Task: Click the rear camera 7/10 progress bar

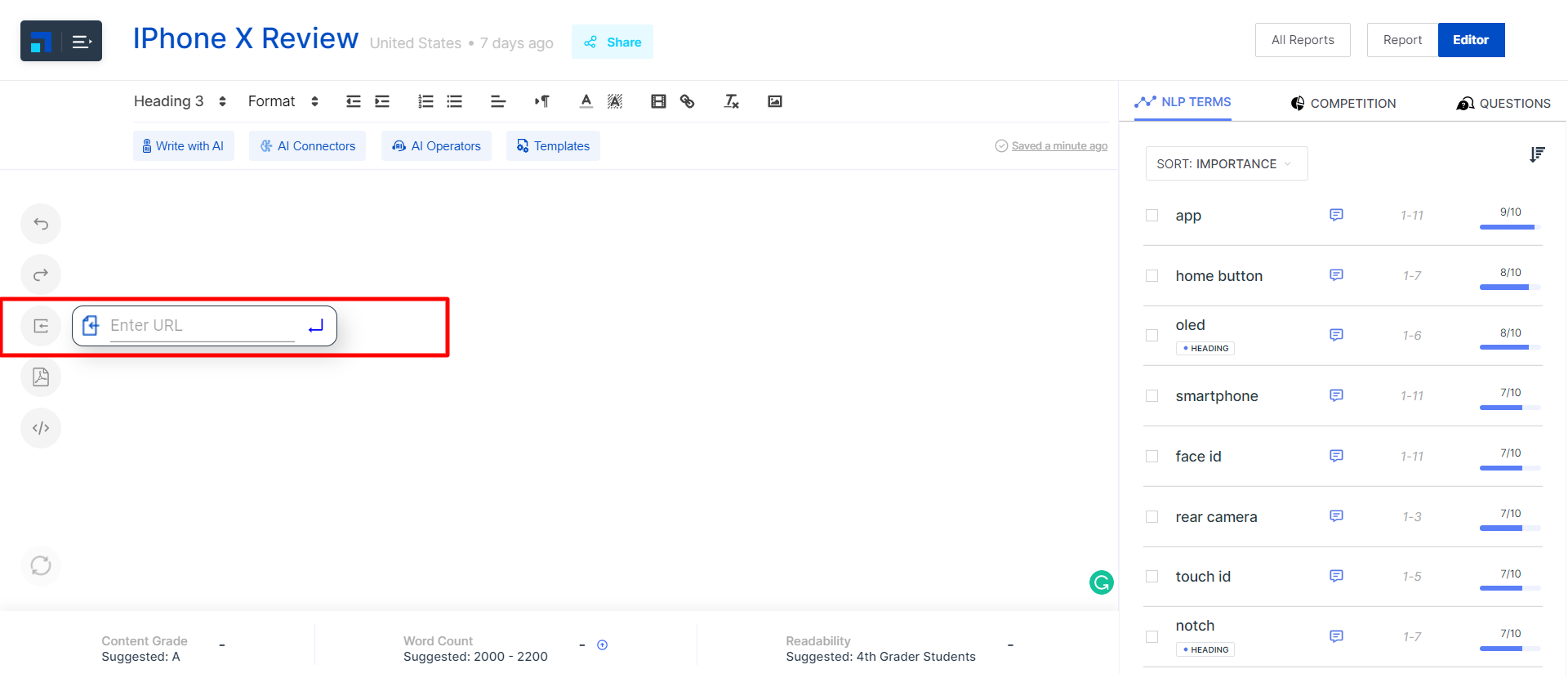Action: pyautogui.click(x=1510, y=529)
